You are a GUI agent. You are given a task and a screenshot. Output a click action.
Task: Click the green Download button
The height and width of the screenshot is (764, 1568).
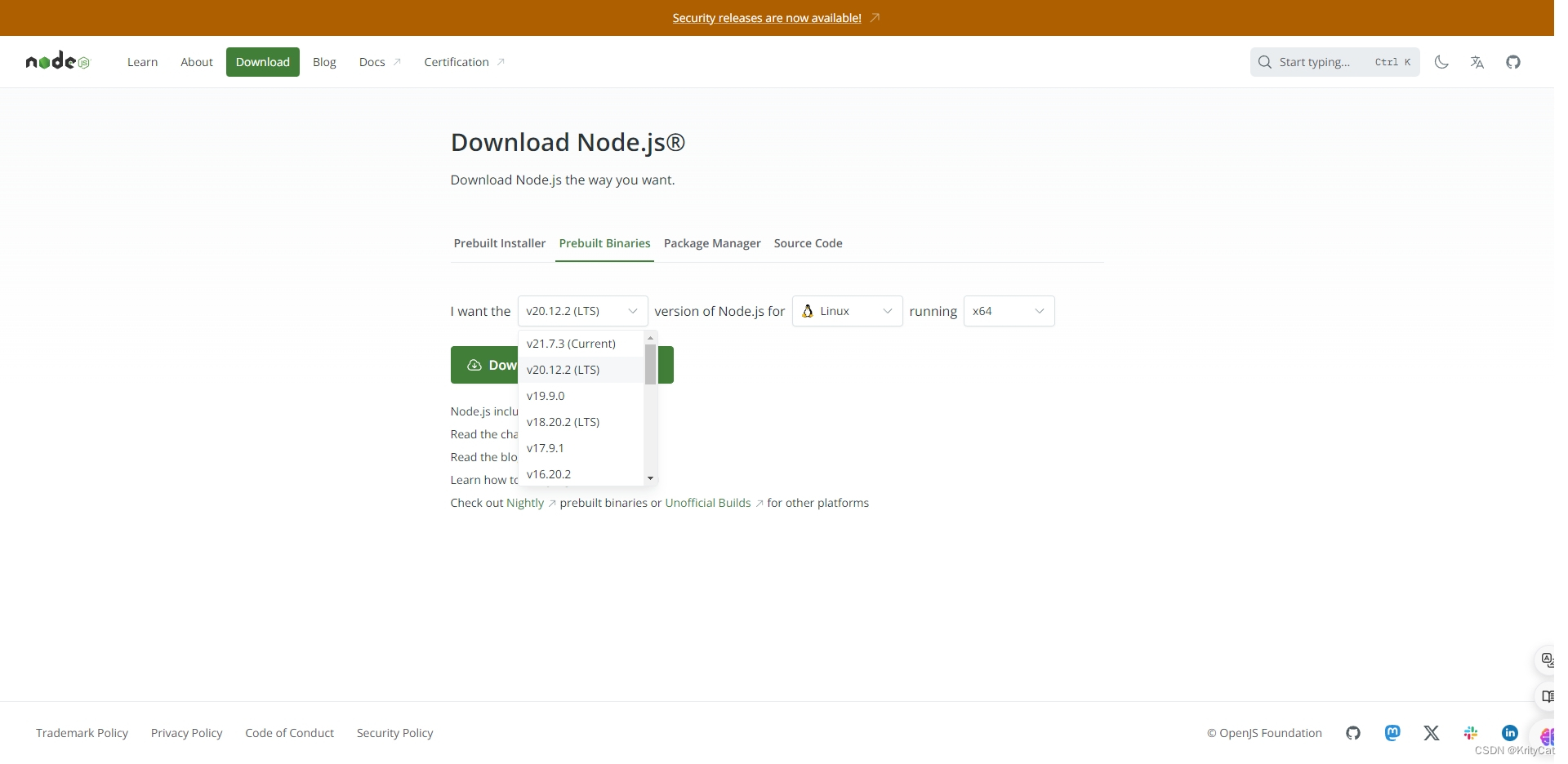562,365
